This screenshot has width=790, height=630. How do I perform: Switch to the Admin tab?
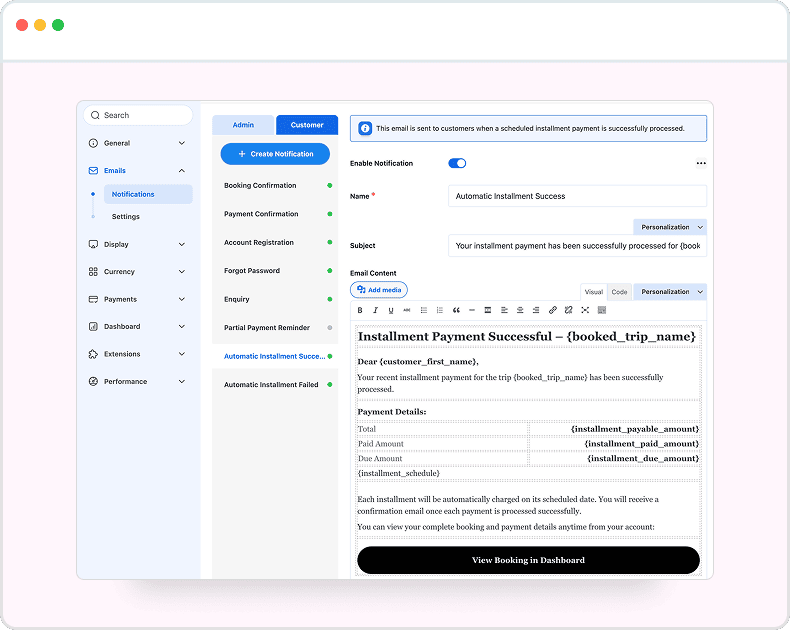coord(243,125)
